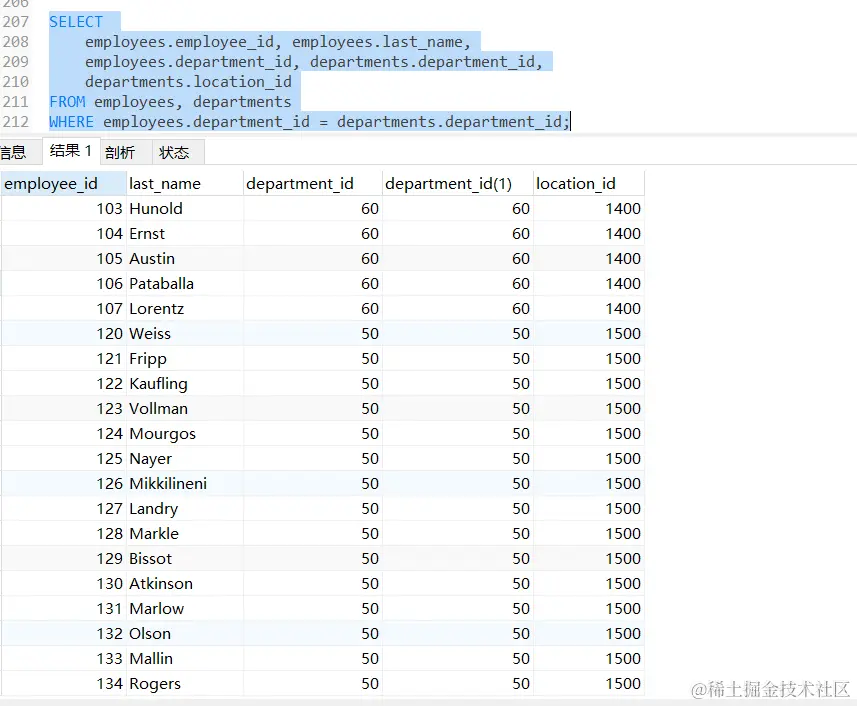Select the 结果 1 tab
This screenshot has width=857, height=706.
pos(71,151)
